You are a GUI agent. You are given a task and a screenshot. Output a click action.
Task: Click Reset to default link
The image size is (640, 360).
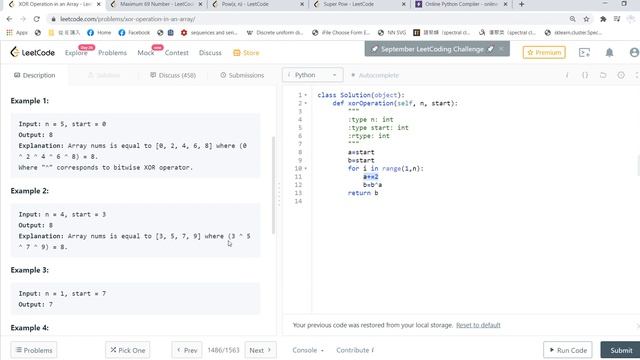(x=478, y=325)
